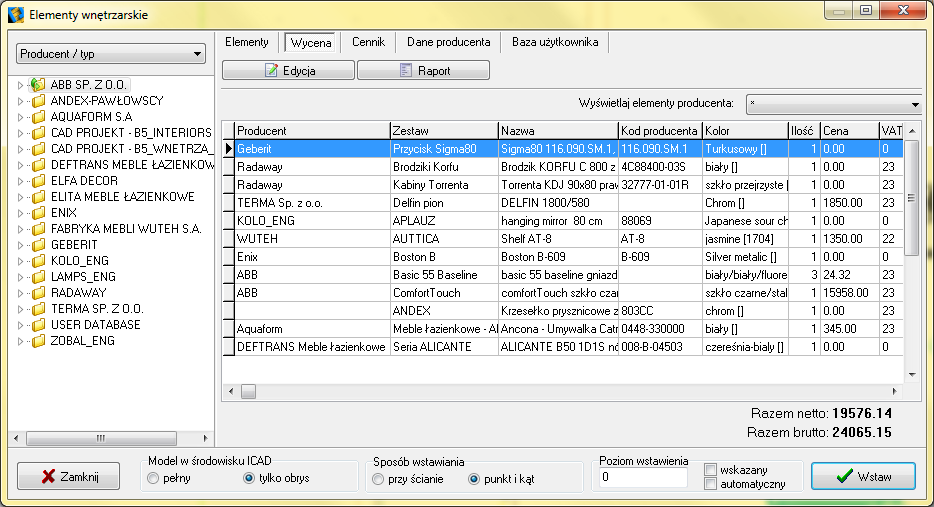Image resolution: width=934 pixels, height=507 pixels.
Task: Click the ZOBAL_ENG folder icon
Action: (38, 341)
